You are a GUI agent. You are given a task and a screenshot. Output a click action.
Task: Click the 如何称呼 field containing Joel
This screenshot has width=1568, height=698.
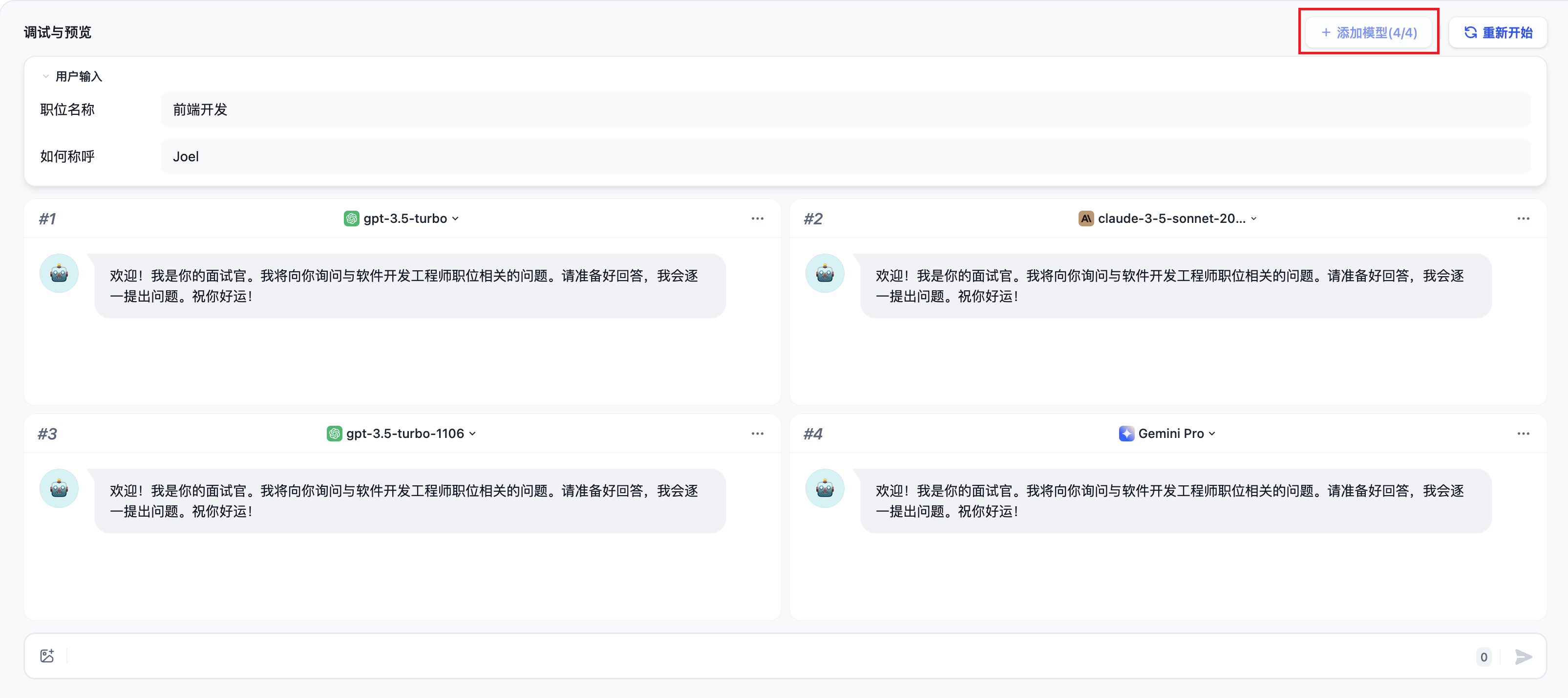845,156
